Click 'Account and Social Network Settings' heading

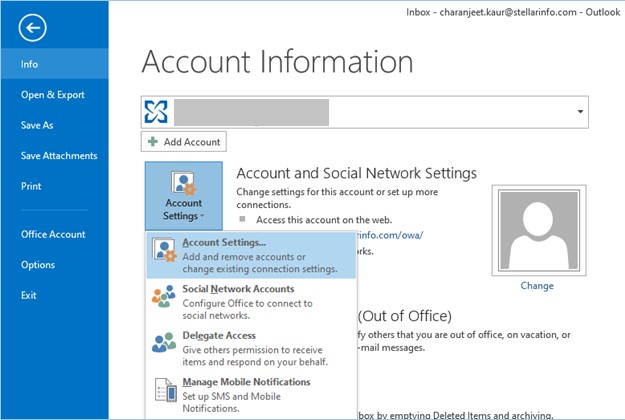click(356, 173)
